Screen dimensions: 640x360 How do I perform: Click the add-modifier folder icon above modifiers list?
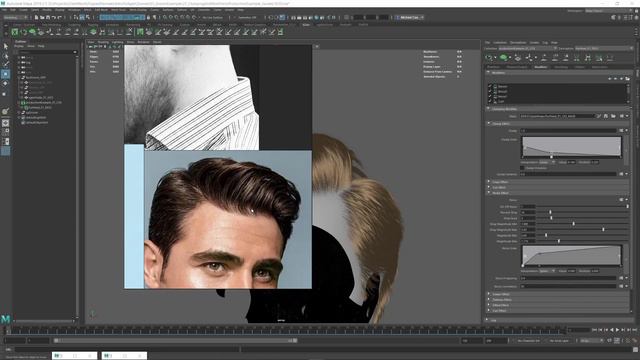[x=627, y=78]
